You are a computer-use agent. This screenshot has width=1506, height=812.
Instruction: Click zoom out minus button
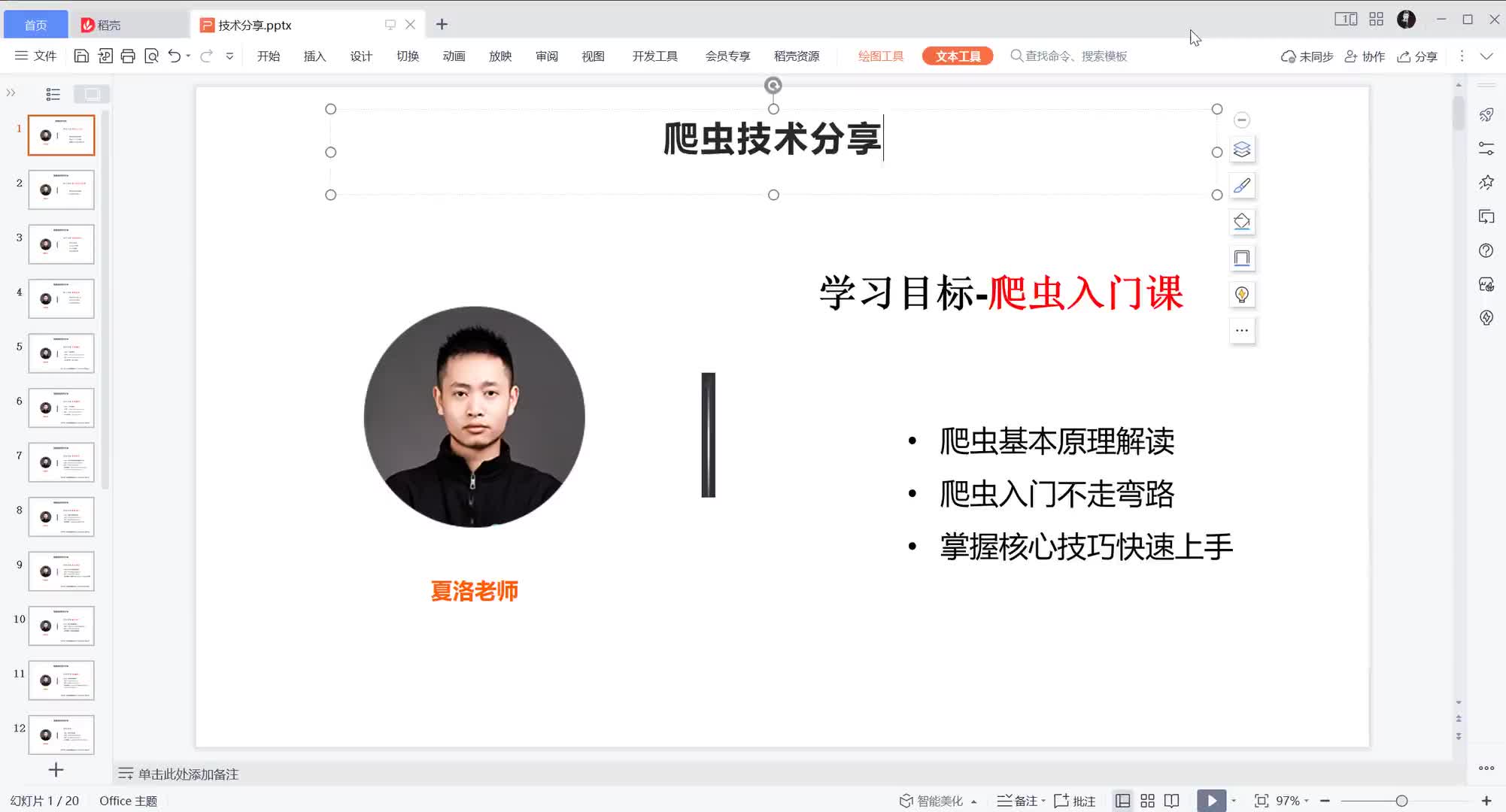1325,801
